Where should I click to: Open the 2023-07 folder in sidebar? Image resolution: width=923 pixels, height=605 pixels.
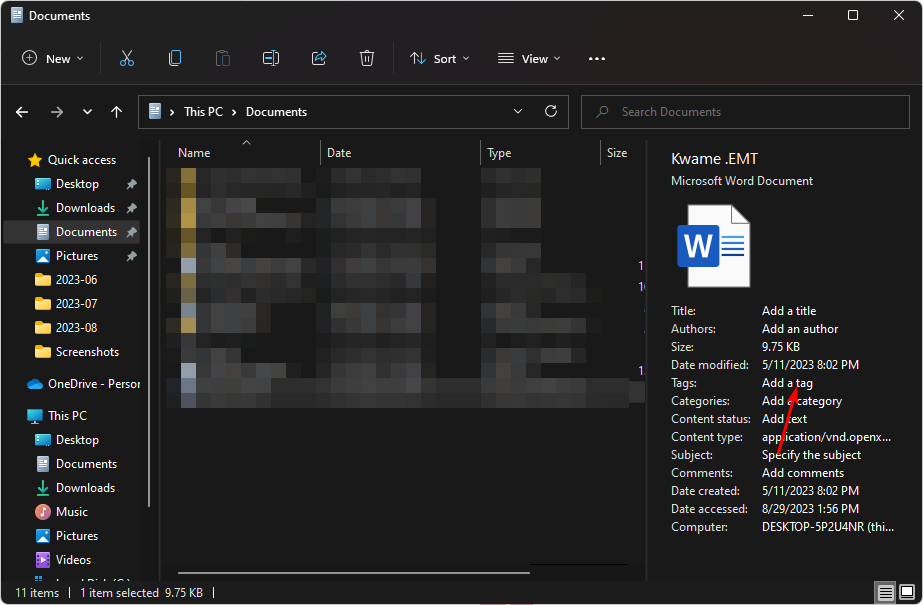point(76,304)
